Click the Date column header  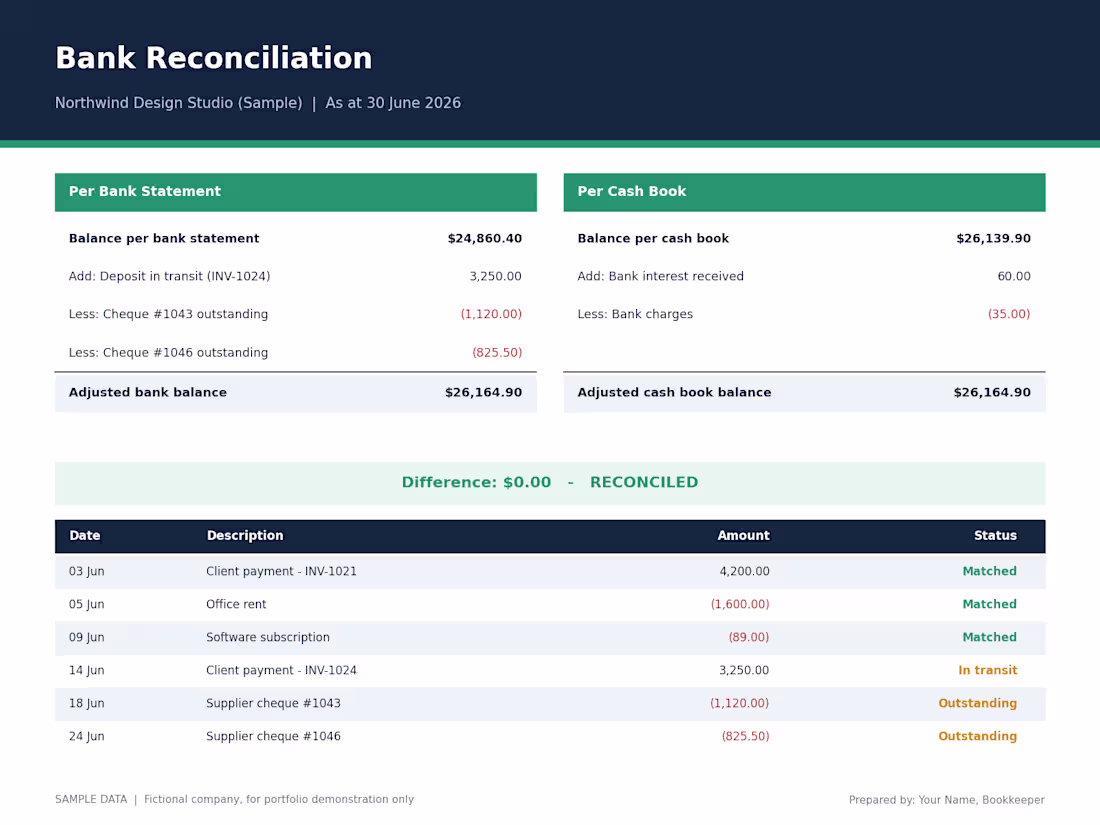(x=85, y=536)
